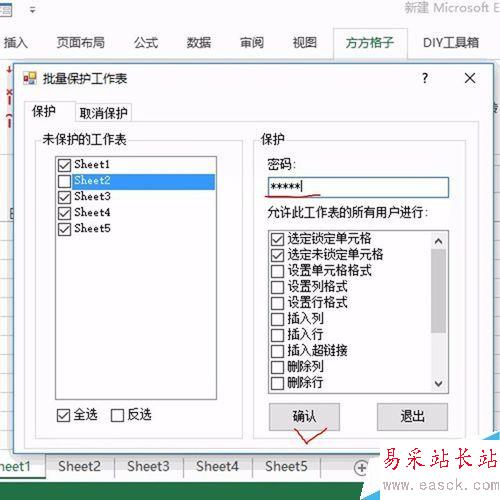The height and width of the screenshot is (500, 500).
Task: Select Sheet5 label in unprotected list
Action: tap(92, 228)
